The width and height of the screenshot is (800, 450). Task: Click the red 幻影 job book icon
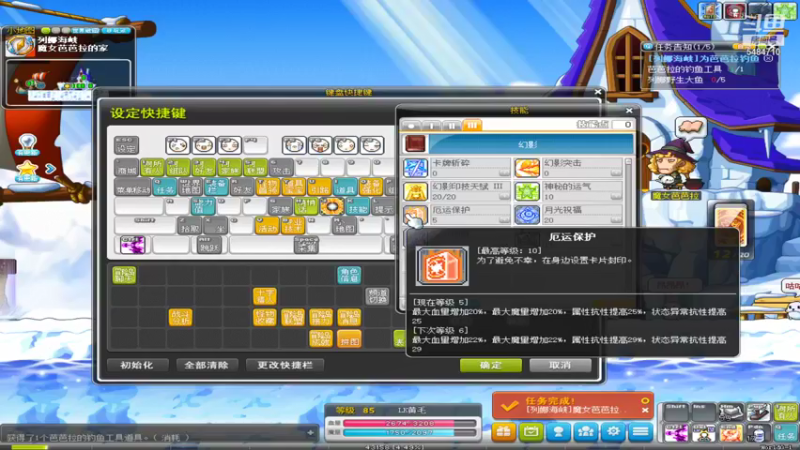[415, 144]
